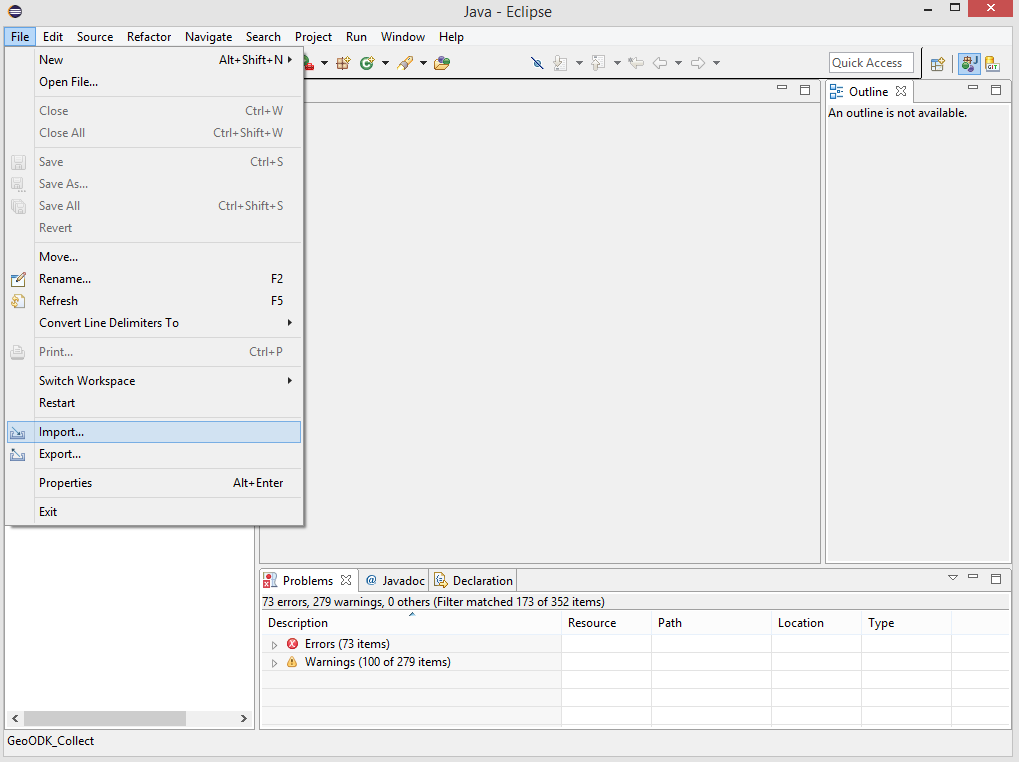Sort problems by the Description column header

(411, 623)
